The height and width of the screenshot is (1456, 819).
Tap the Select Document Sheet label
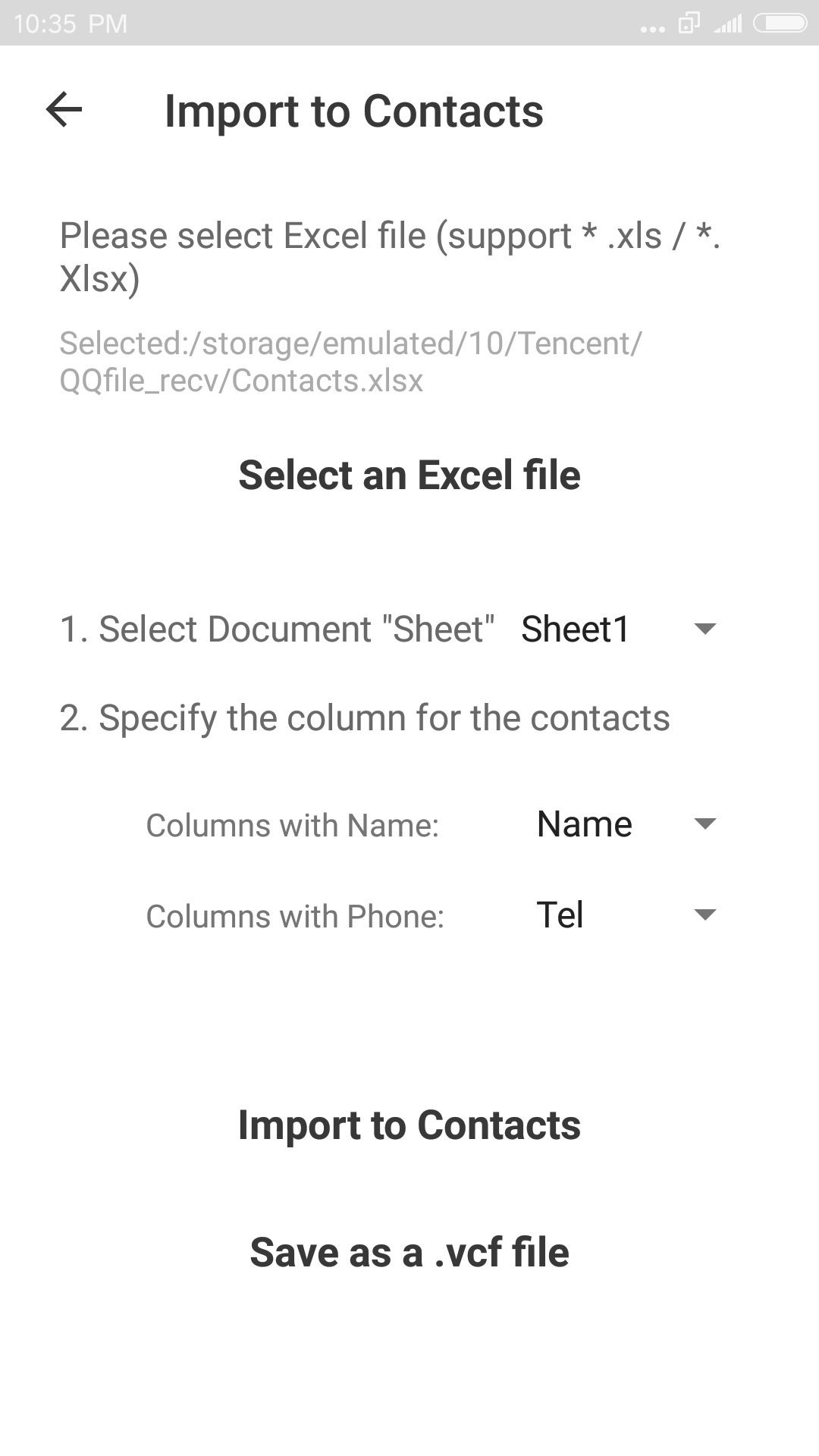point(277,629)
